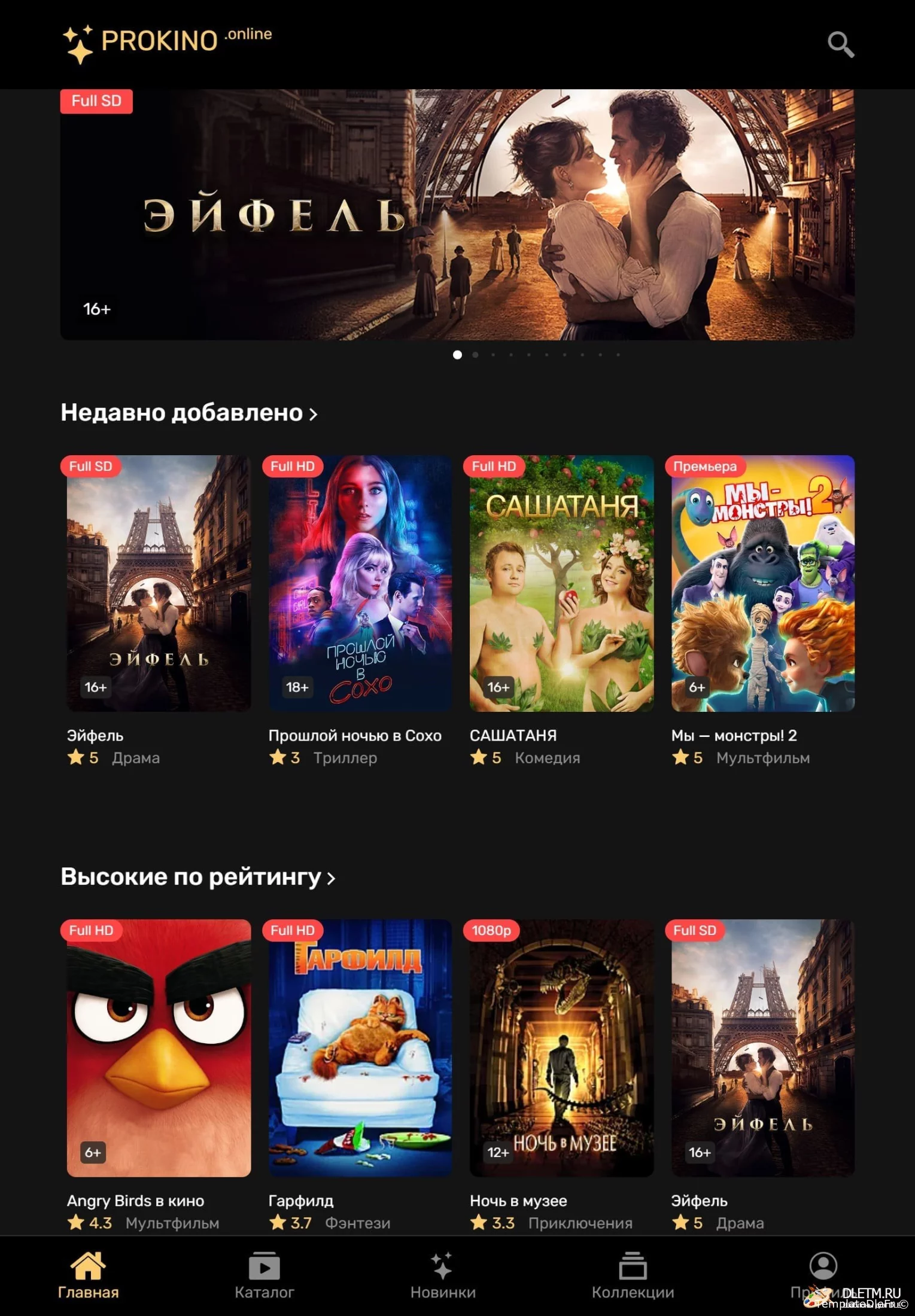Screen dimensions: 915x1316
Task: Switch to the second carousel dot
Action: tap(475, 355)
